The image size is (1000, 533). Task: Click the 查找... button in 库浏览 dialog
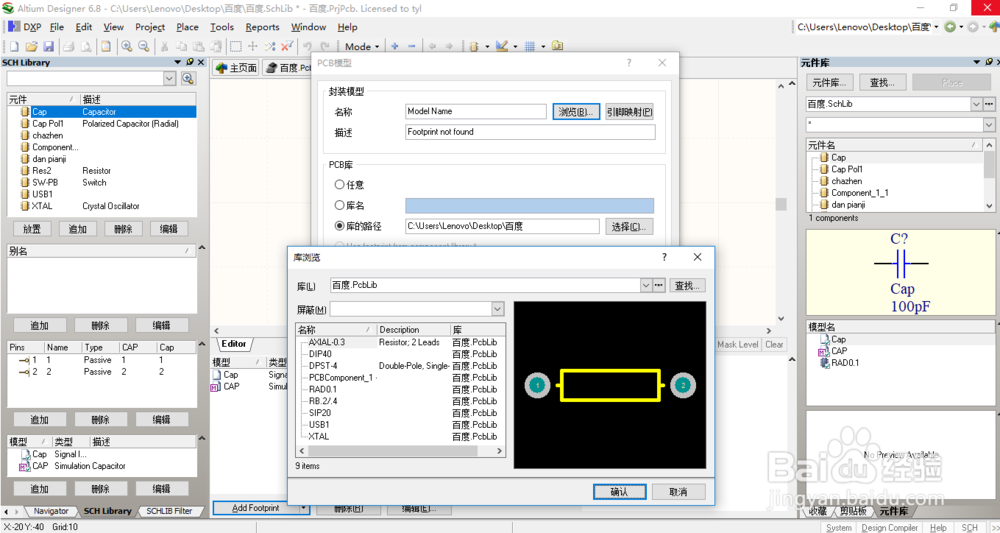tap(688, 285)
